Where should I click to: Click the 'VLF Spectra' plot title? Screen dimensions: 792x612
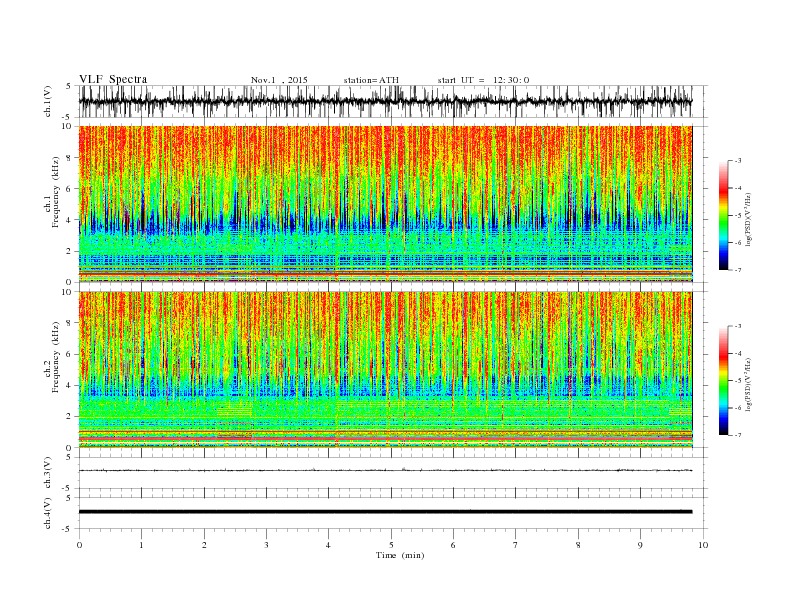pos(113,79)
